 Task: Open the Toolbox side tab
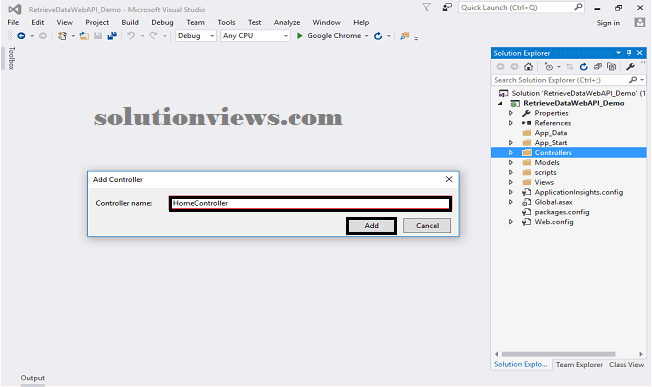click(12, 58)
